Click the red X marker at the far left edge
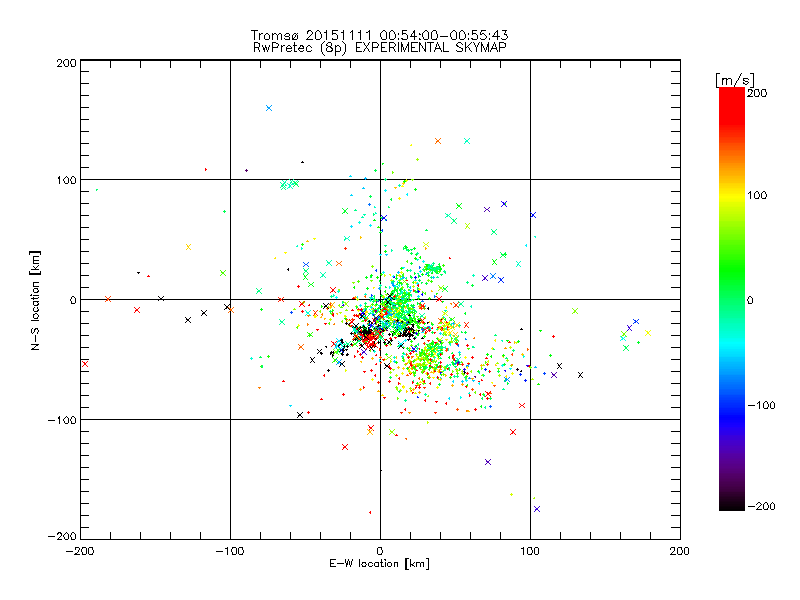The width and height of the screenshot is (800, 600). click(x=85, y=364)
